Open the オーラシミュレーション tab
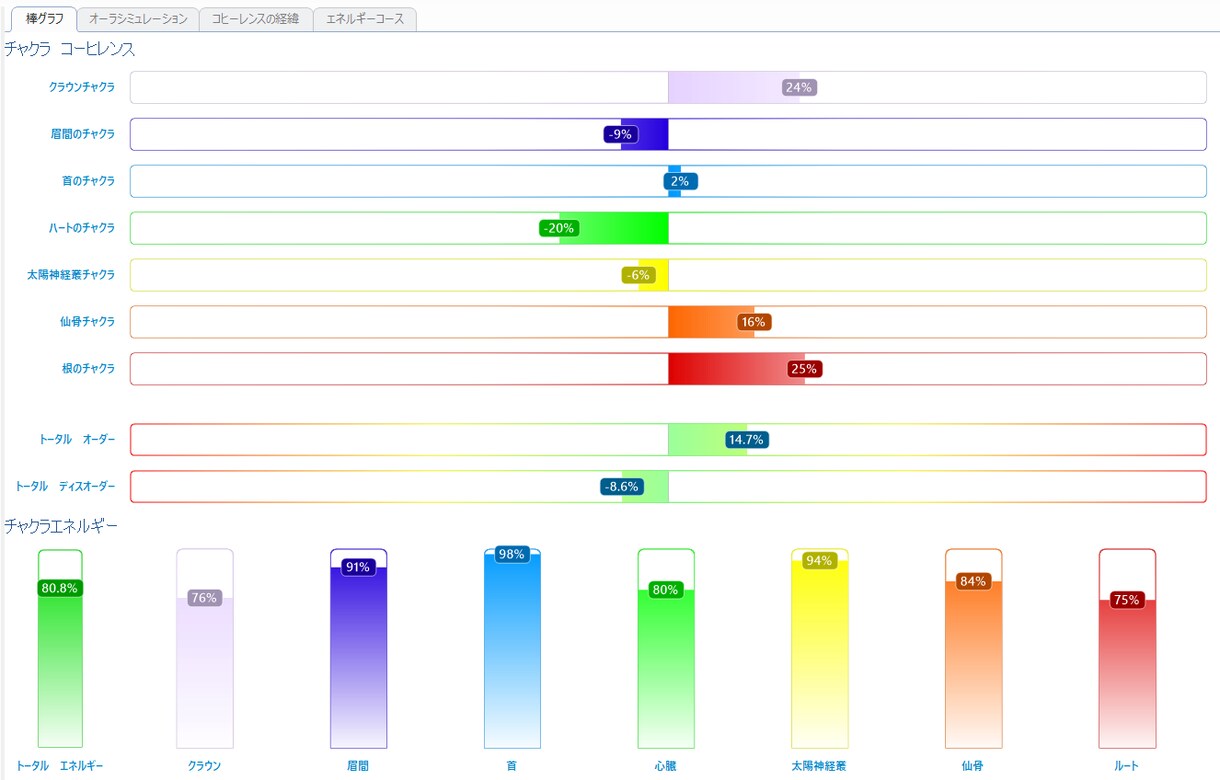The width and height of the screenshot is (1220, 780). [x=138, y=19]
